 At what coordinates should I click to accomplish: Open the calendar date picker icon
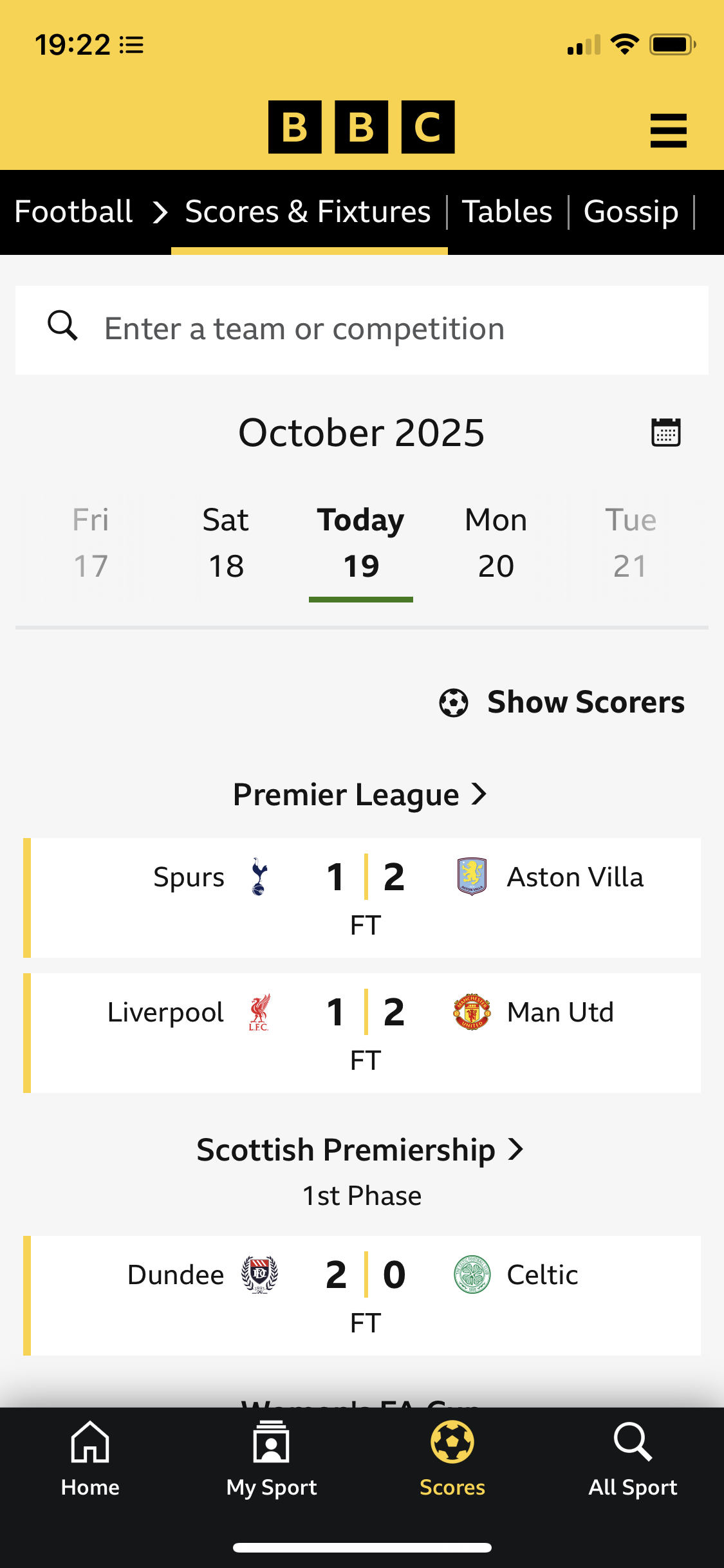pyautogui.click(x=665, y=432)
